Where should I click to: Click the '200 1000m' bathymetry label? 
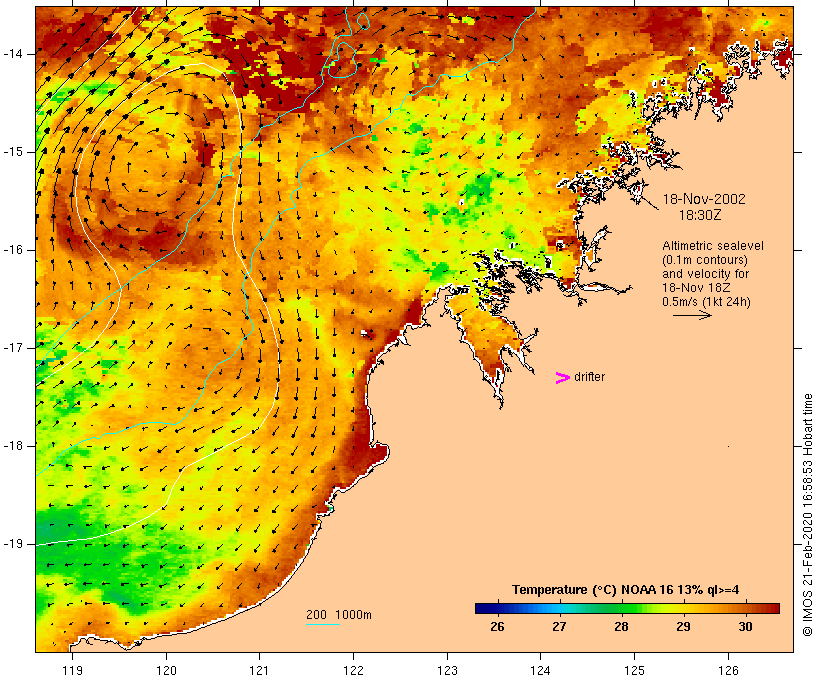(x=339, y=615)
